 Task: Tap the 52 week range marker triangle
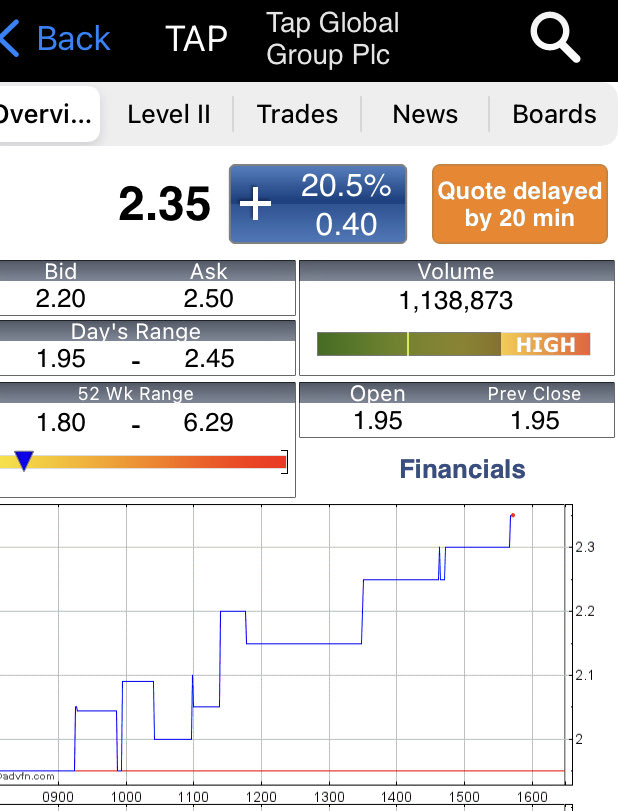click(x=24, y=460)
